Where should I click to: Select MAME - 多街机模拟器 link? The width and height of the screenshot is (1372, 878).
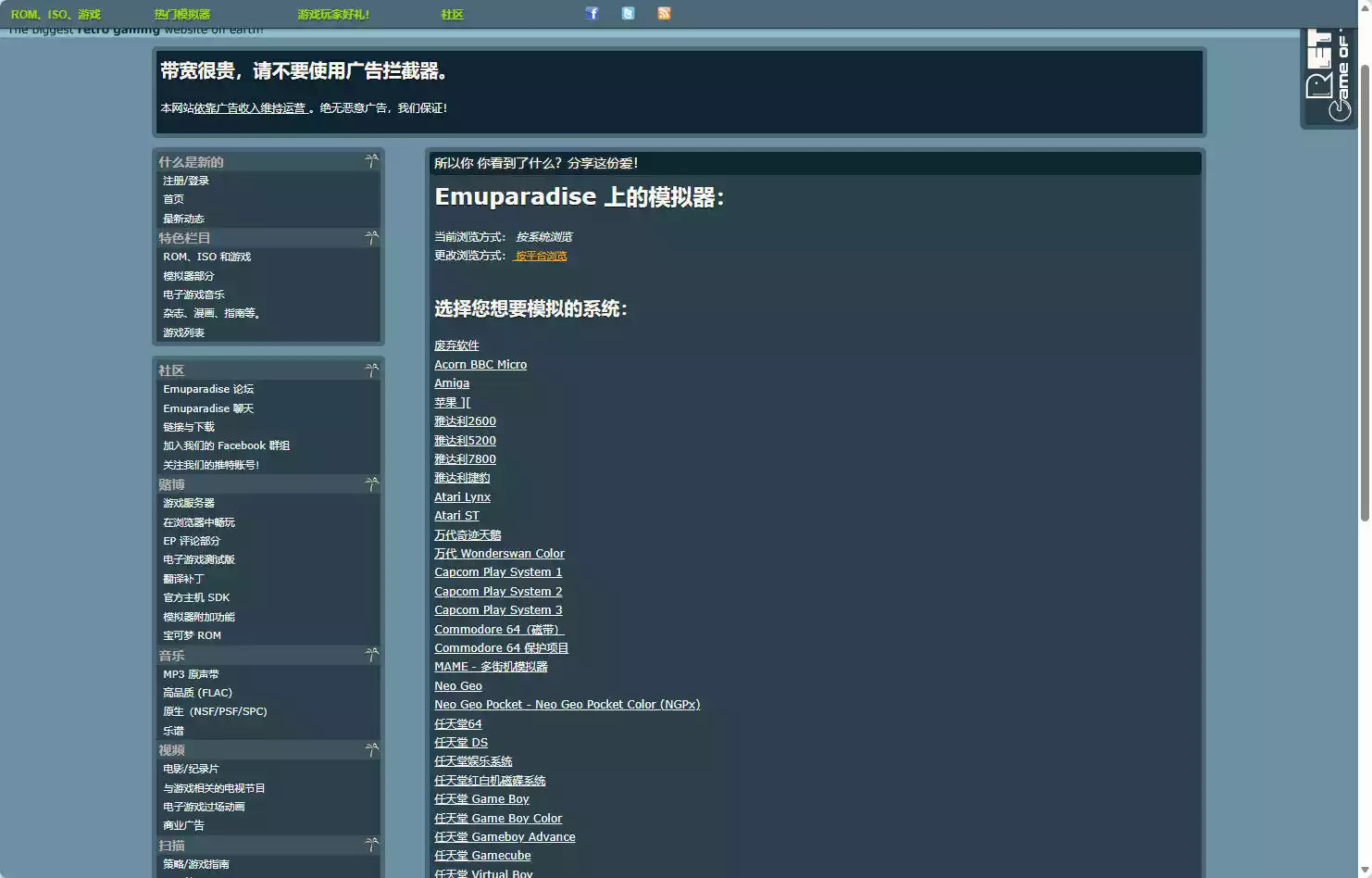(491, 667)
